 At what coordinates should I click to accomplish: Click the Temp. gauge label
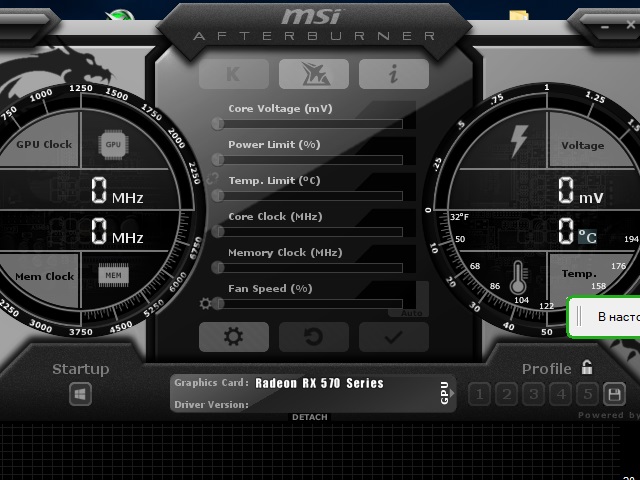click(579, 273)
